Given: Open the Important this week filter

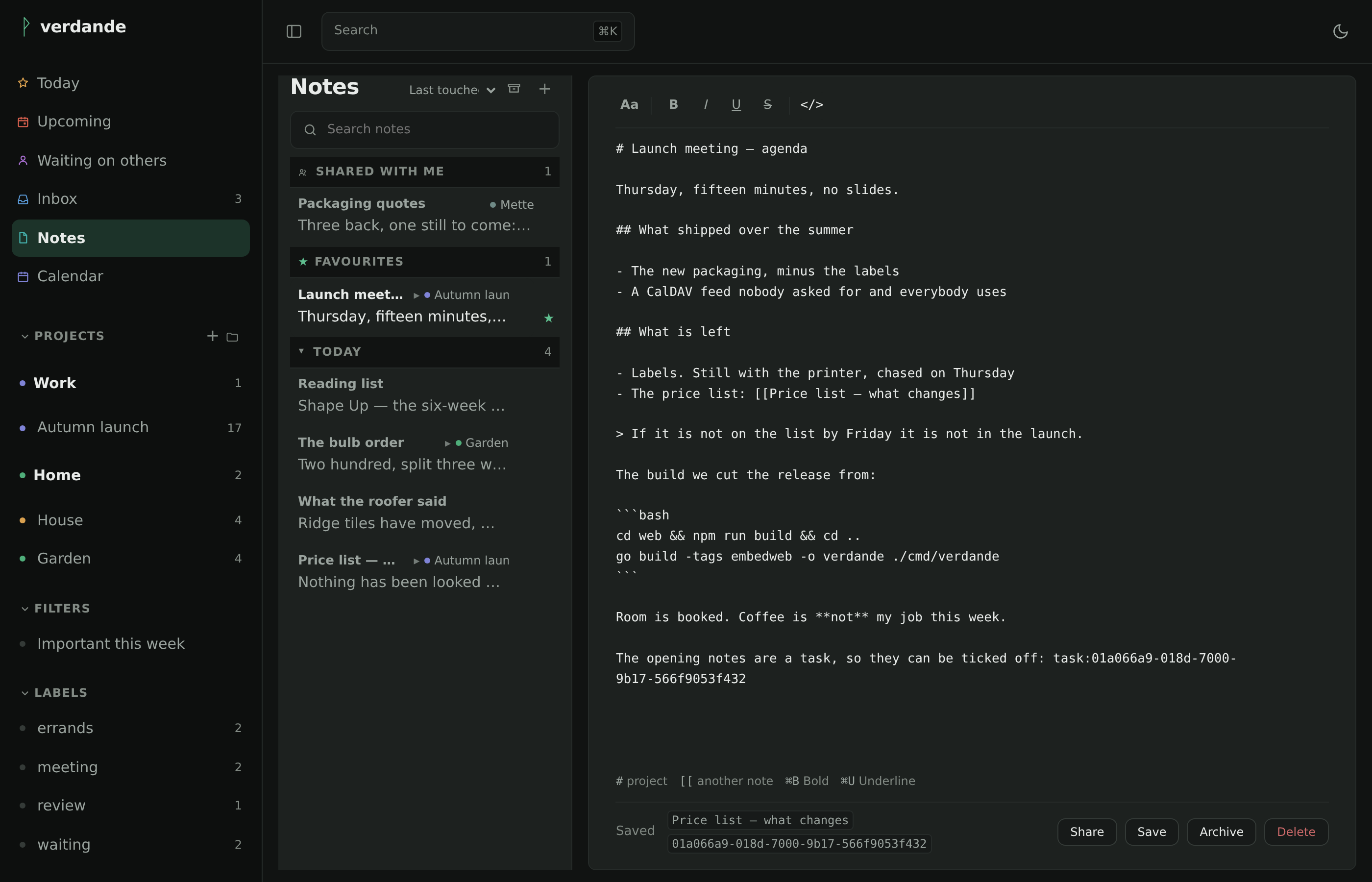Looking at the screenshot, I should point(130,644).
